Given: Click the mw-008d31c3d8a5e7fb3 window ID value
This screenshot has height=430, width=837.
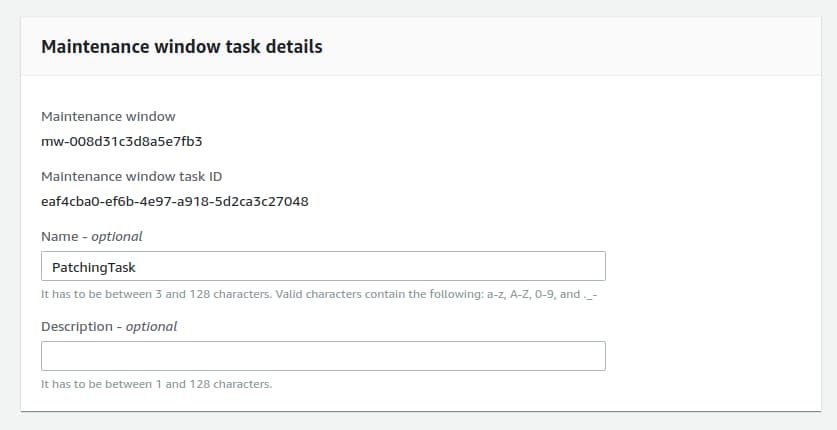Looking at the screenshot, I should tap(114, 141).
